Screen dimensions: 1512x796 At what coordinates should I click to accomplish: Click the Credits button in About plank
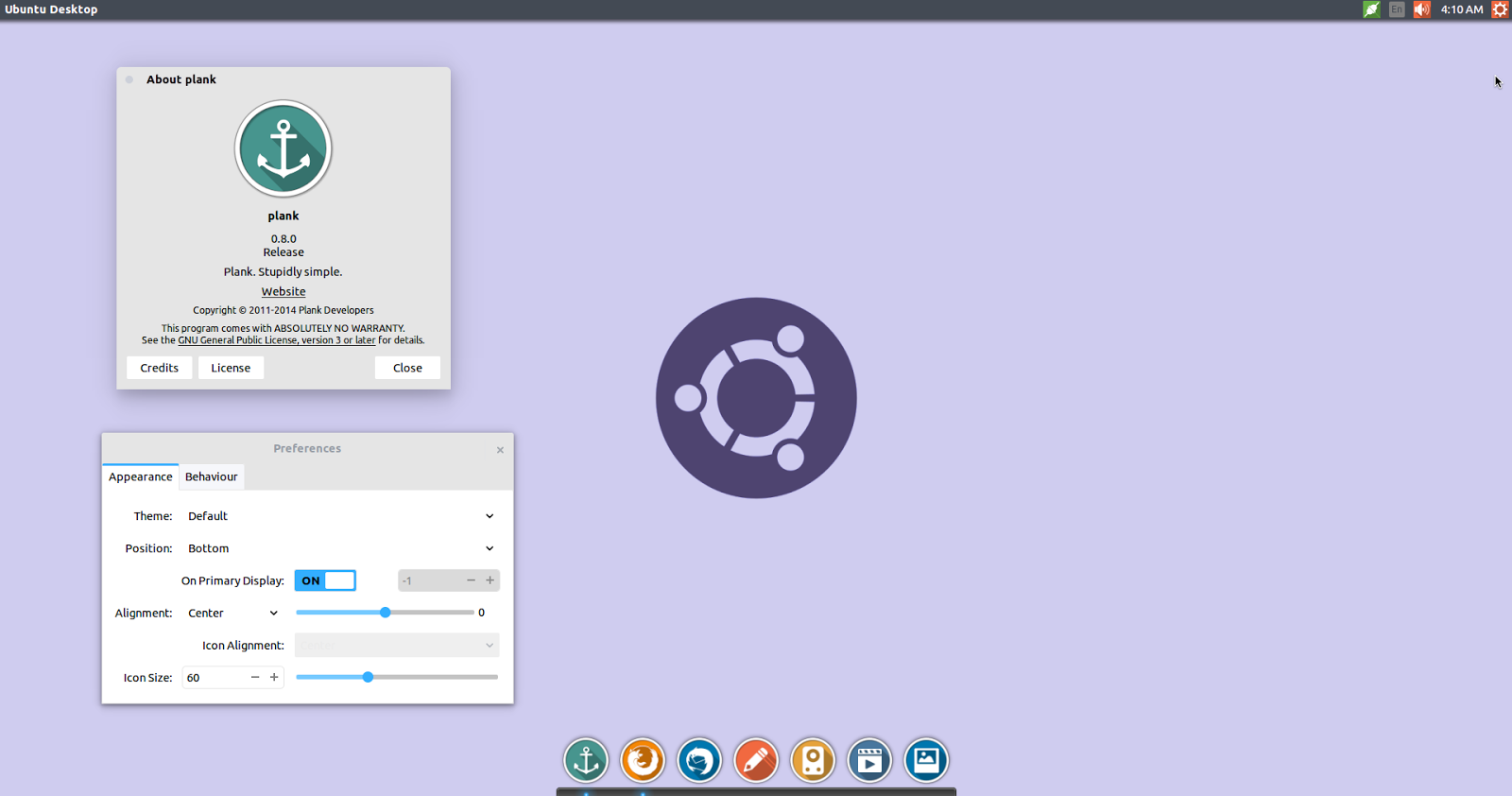(160, 368)
